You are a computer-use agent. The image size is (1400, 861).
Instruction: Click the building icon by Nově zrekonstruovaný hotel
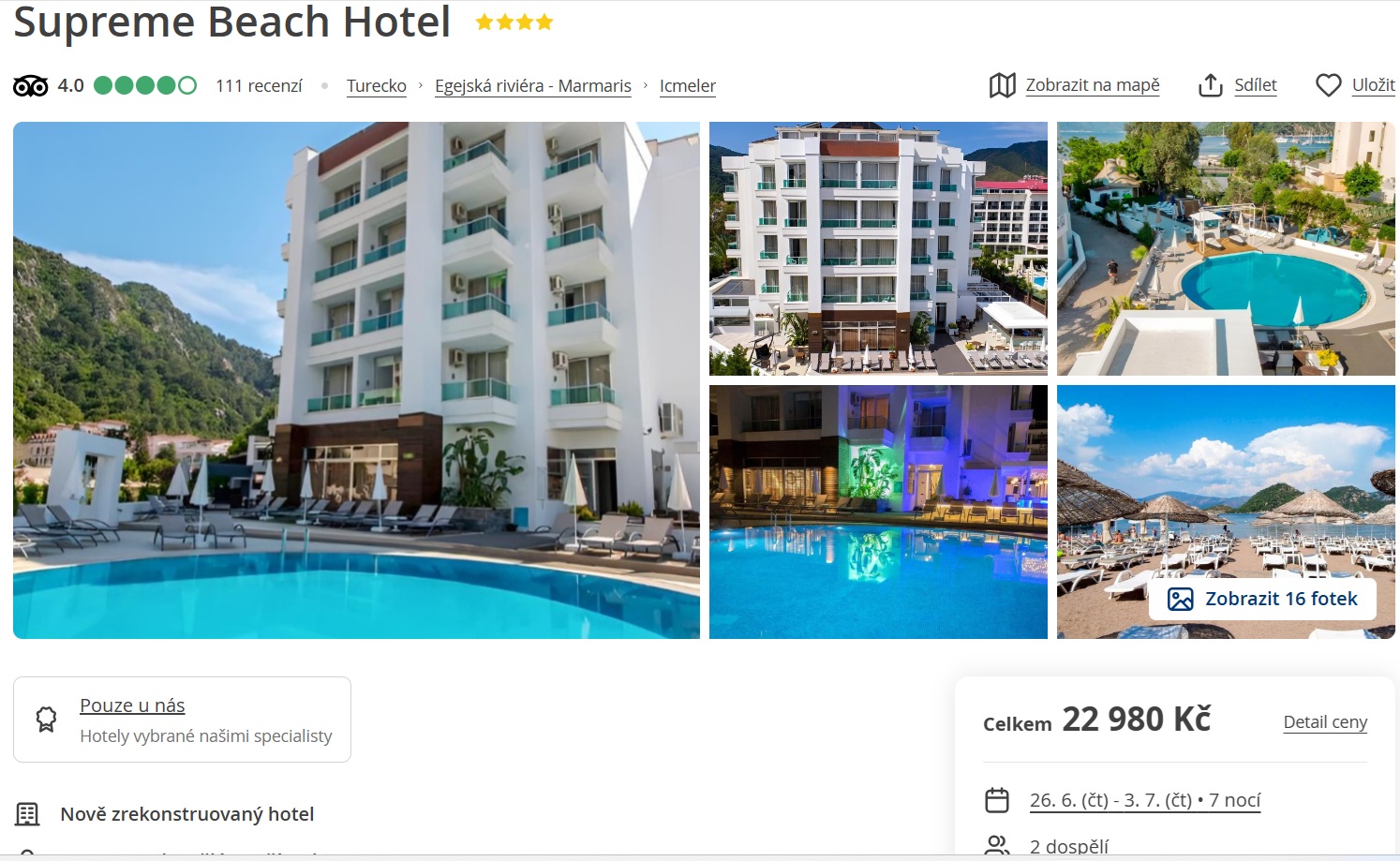click(28, 814)
